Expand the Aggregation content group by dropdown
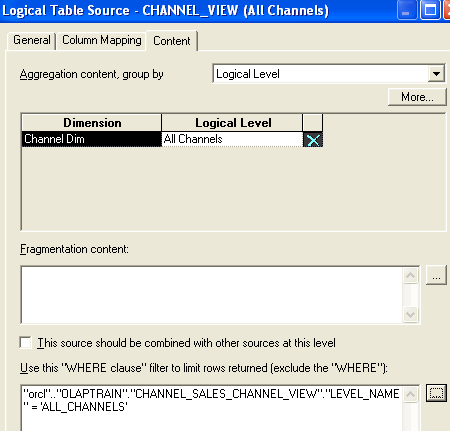The image size is (450, 431). tap(436, 74)
